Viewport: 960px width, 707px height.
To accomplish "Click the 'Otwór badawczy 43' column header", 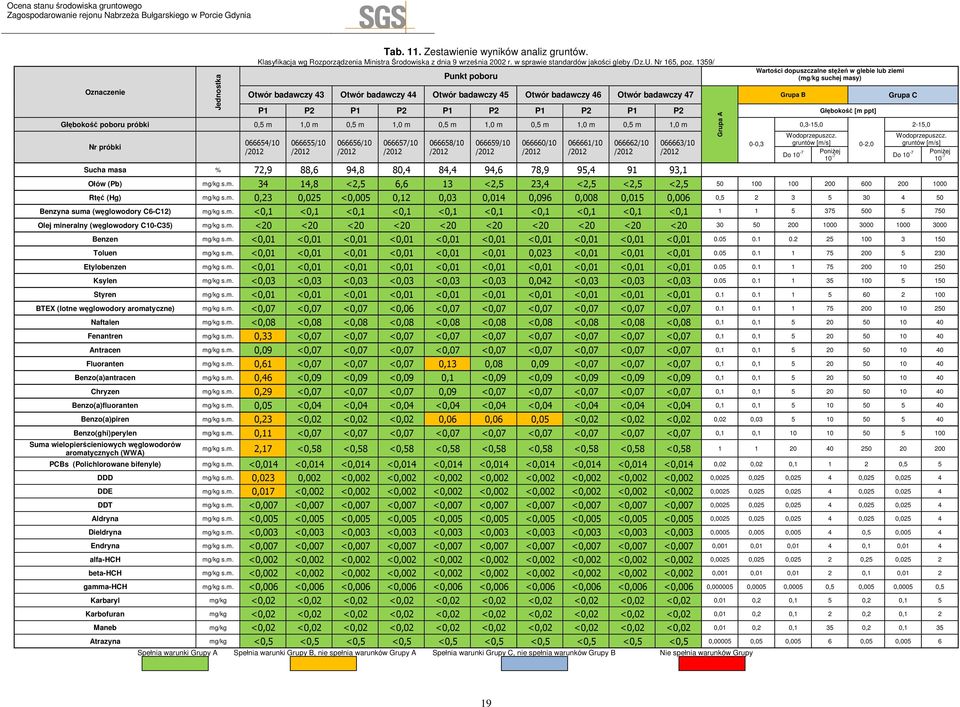I will point(286,95).
